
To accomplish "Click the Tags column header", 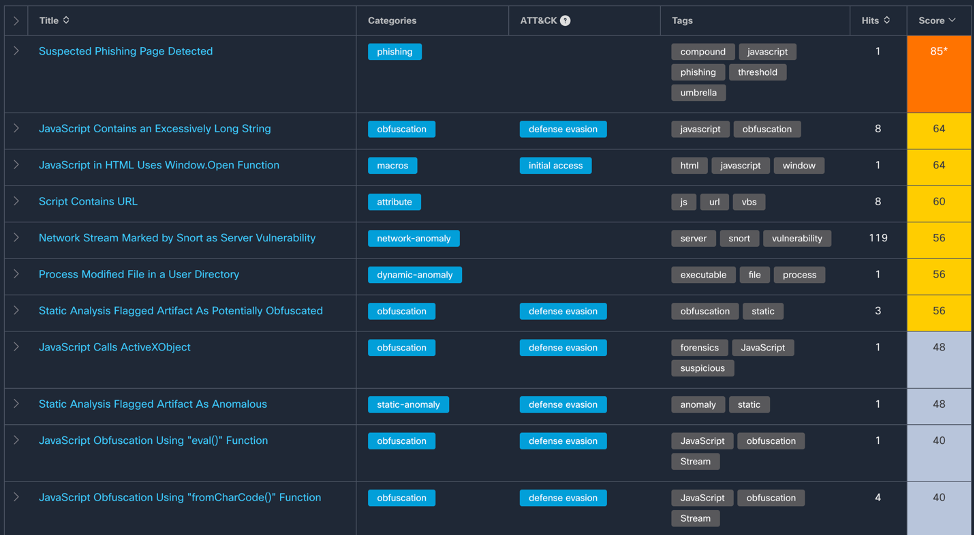I will click(682, 20).
